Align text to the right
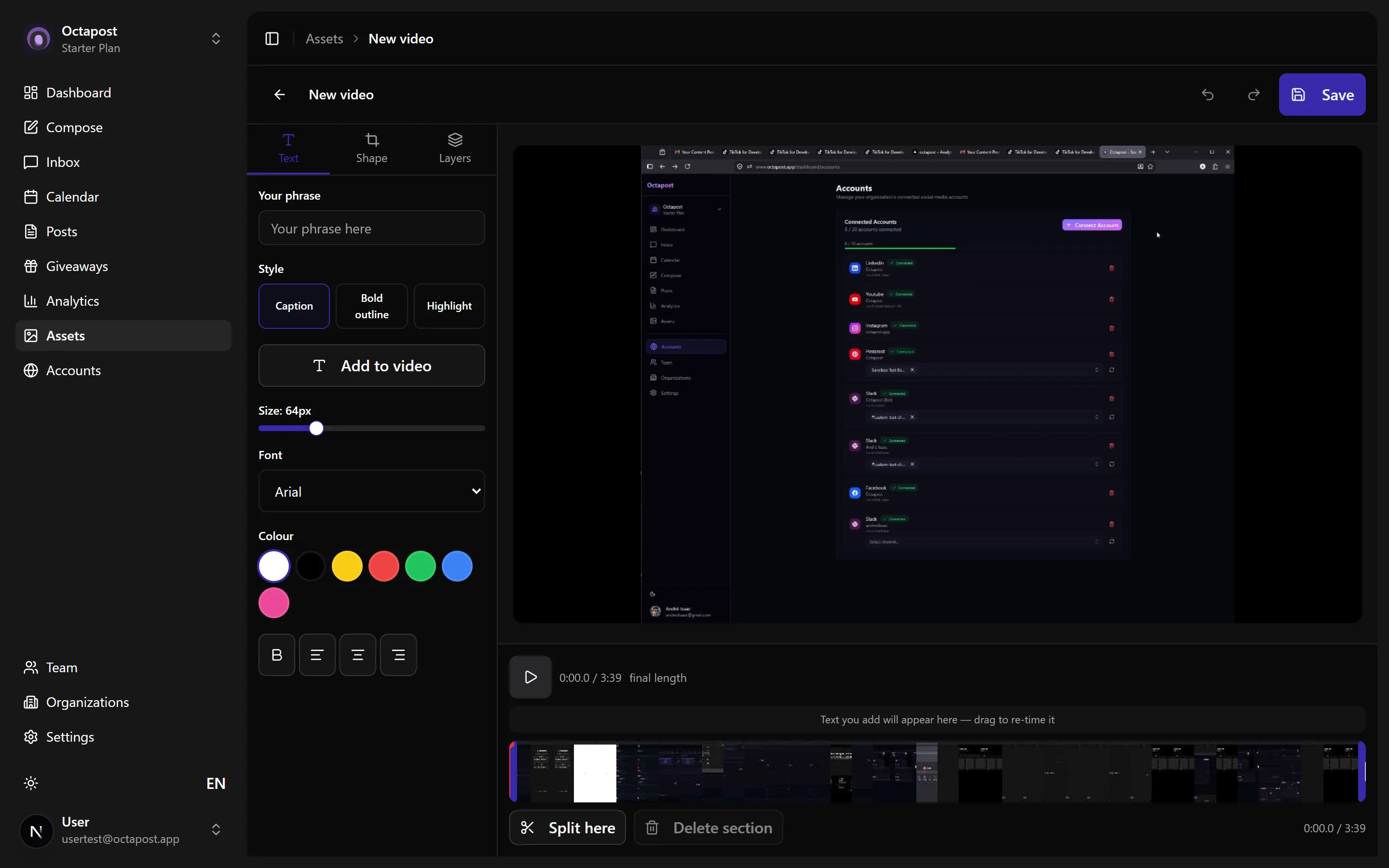1389x868 pixels. coord(398,655)
